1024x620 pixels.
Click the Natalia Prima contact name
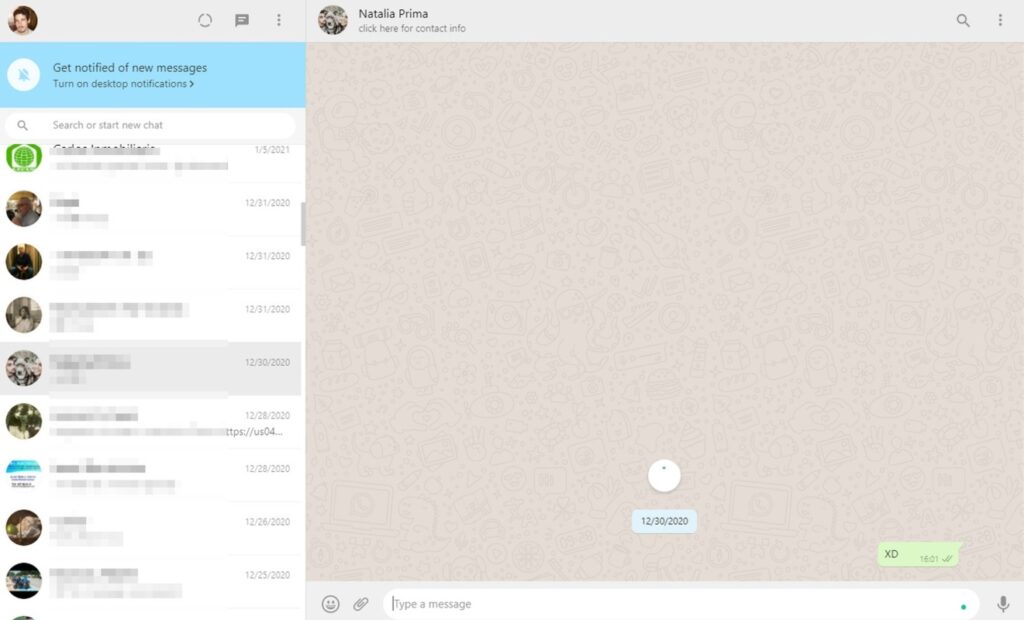tap(393, 14)
